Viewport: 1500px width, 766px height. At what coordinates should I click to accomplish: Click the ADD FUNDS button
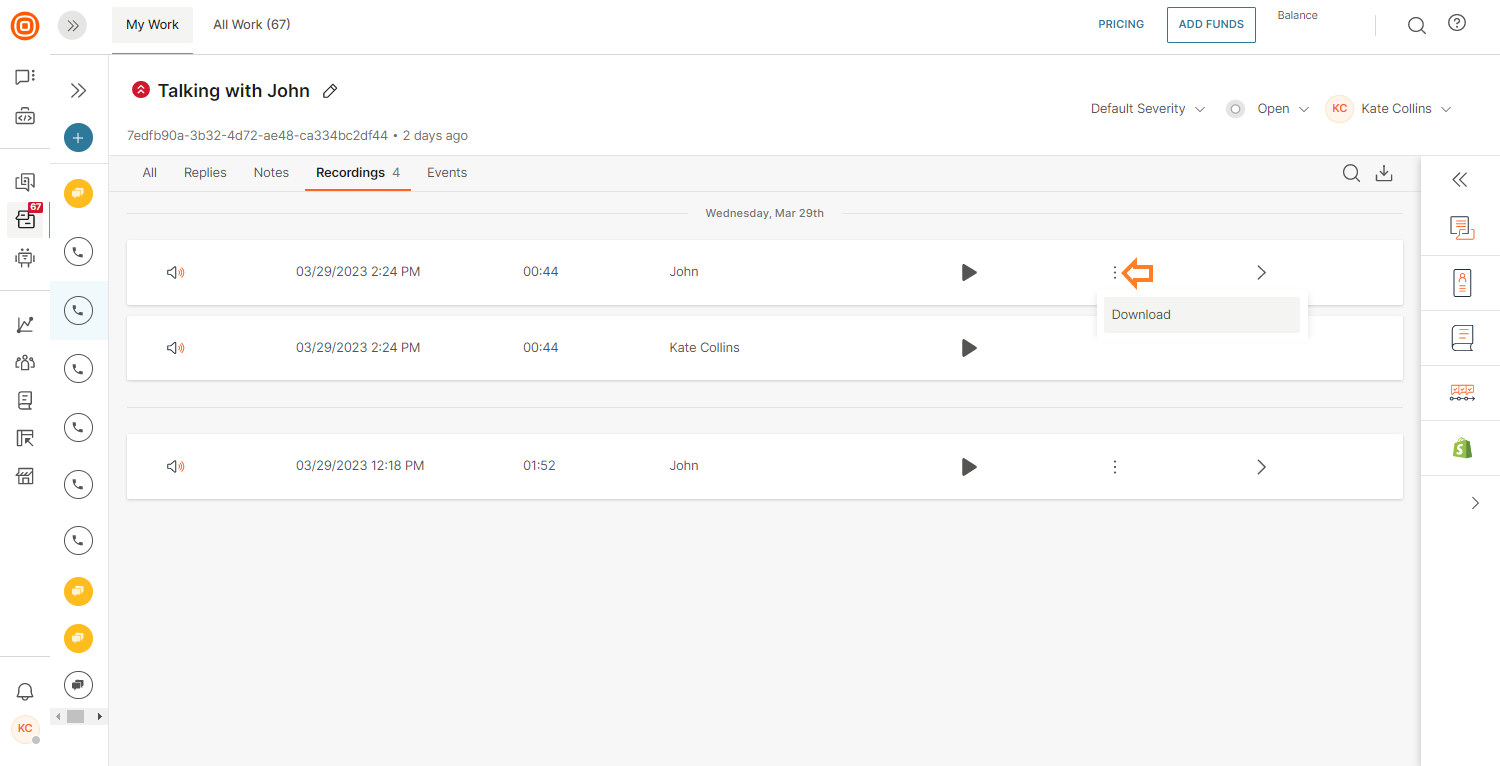click(x=1211, y=24)
